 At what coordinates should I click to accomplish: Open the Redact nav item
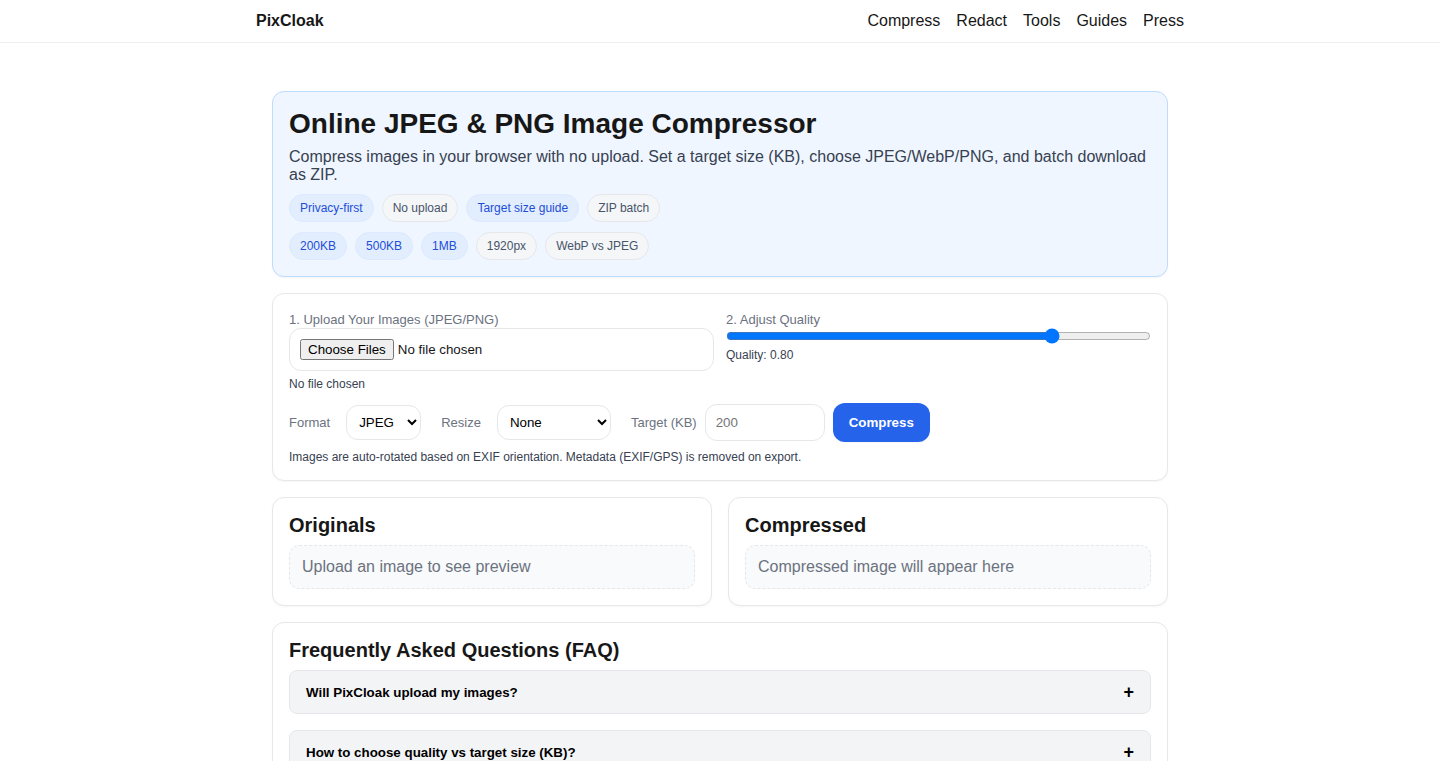(x=982, y=20)
